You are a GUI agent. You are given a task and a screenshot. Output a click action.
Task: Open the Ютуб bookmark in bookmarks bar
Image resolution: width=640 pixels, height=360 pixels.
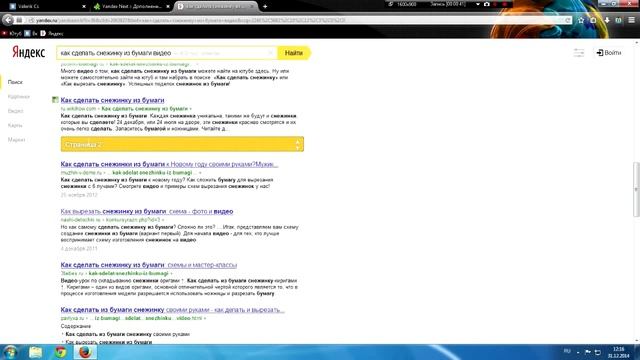click(12, 33)
